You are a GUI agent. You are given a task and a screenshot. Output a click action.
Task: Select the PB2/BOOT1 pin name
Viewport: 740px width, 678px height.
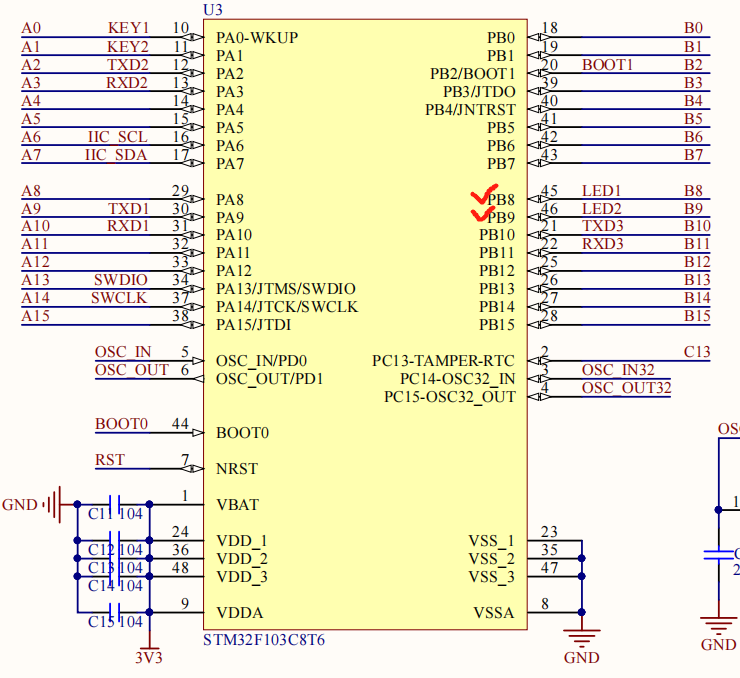[x=472, y=74]
